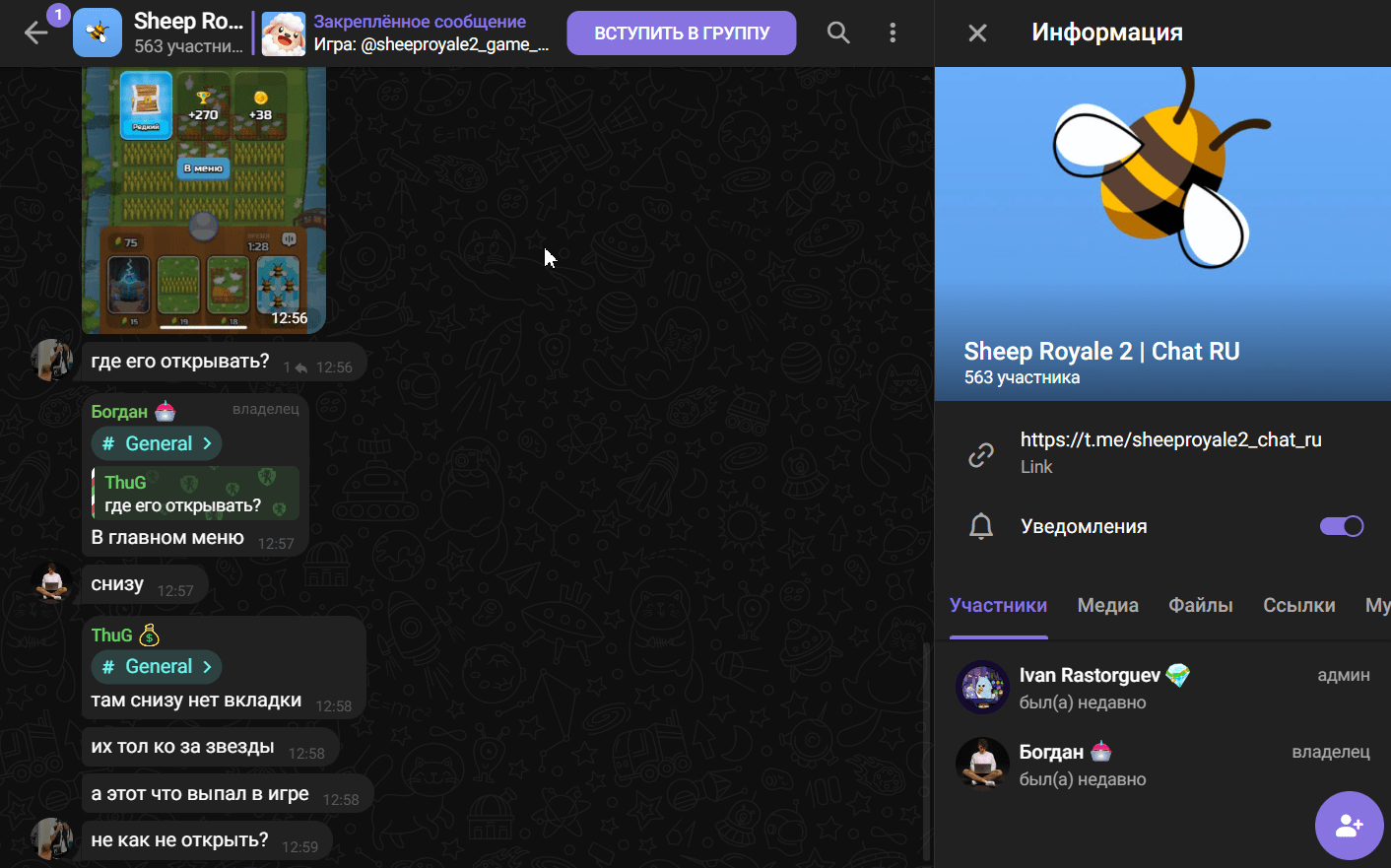Click the ВСТУПИТЬ В ГРУППУ button
The width and height of the screenshot is (1391, 868).
[x=682, y=33]
